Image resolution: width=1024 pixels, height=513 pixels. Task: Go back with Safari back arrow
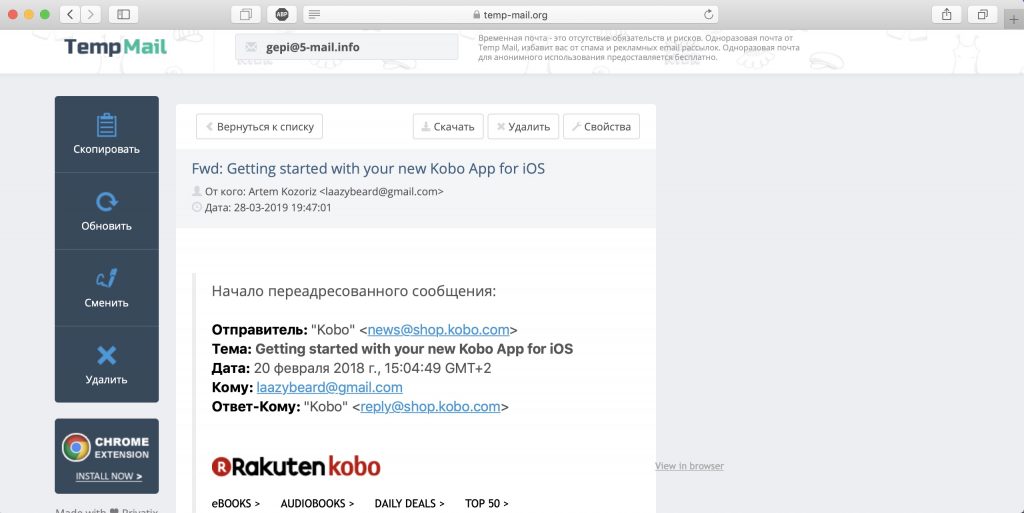(71, 14)
